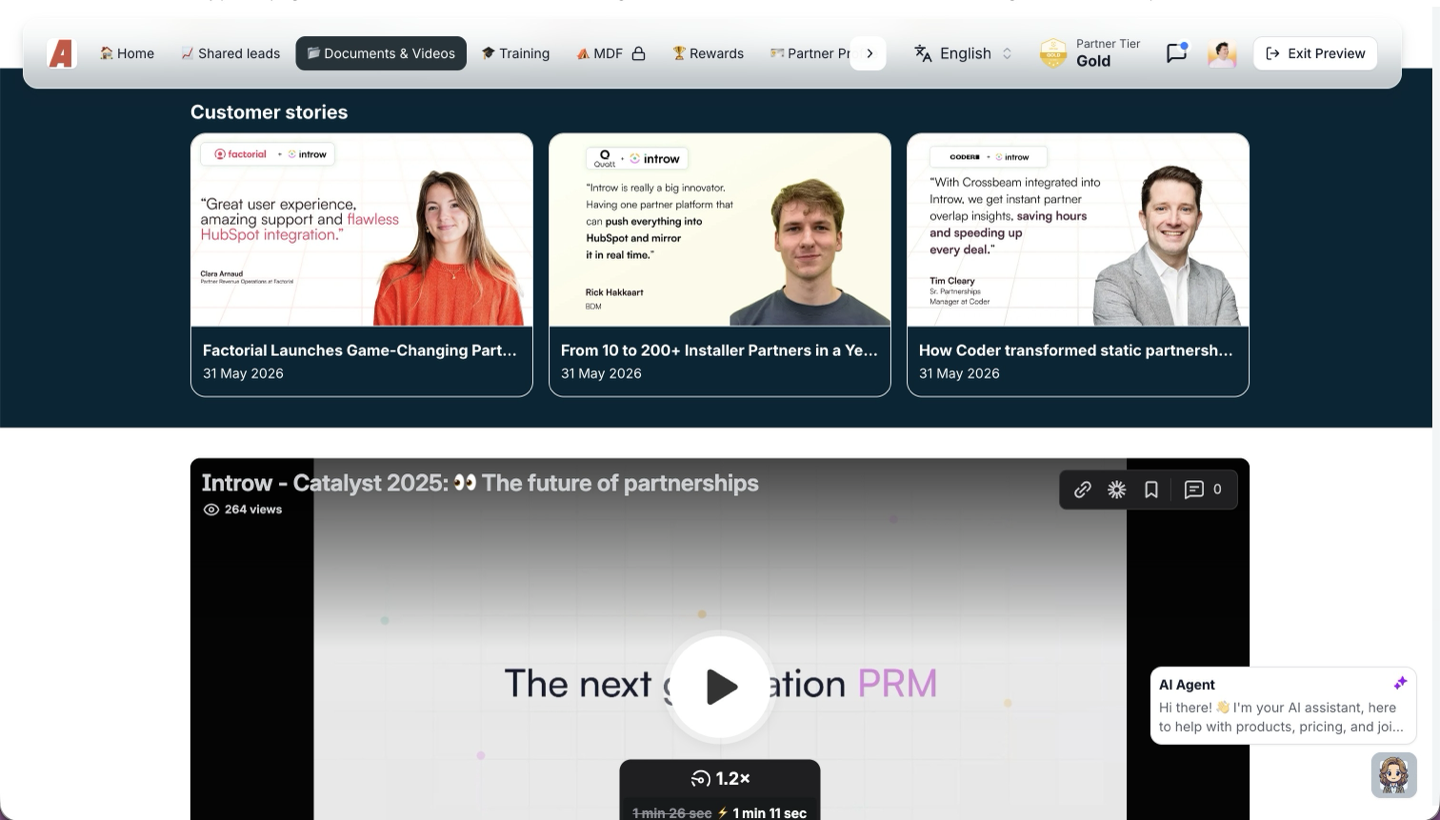Click the starburst icon on the video
Viewport: 1440px width, 820px height.
pyautogui.click(x=1117, y=489)
